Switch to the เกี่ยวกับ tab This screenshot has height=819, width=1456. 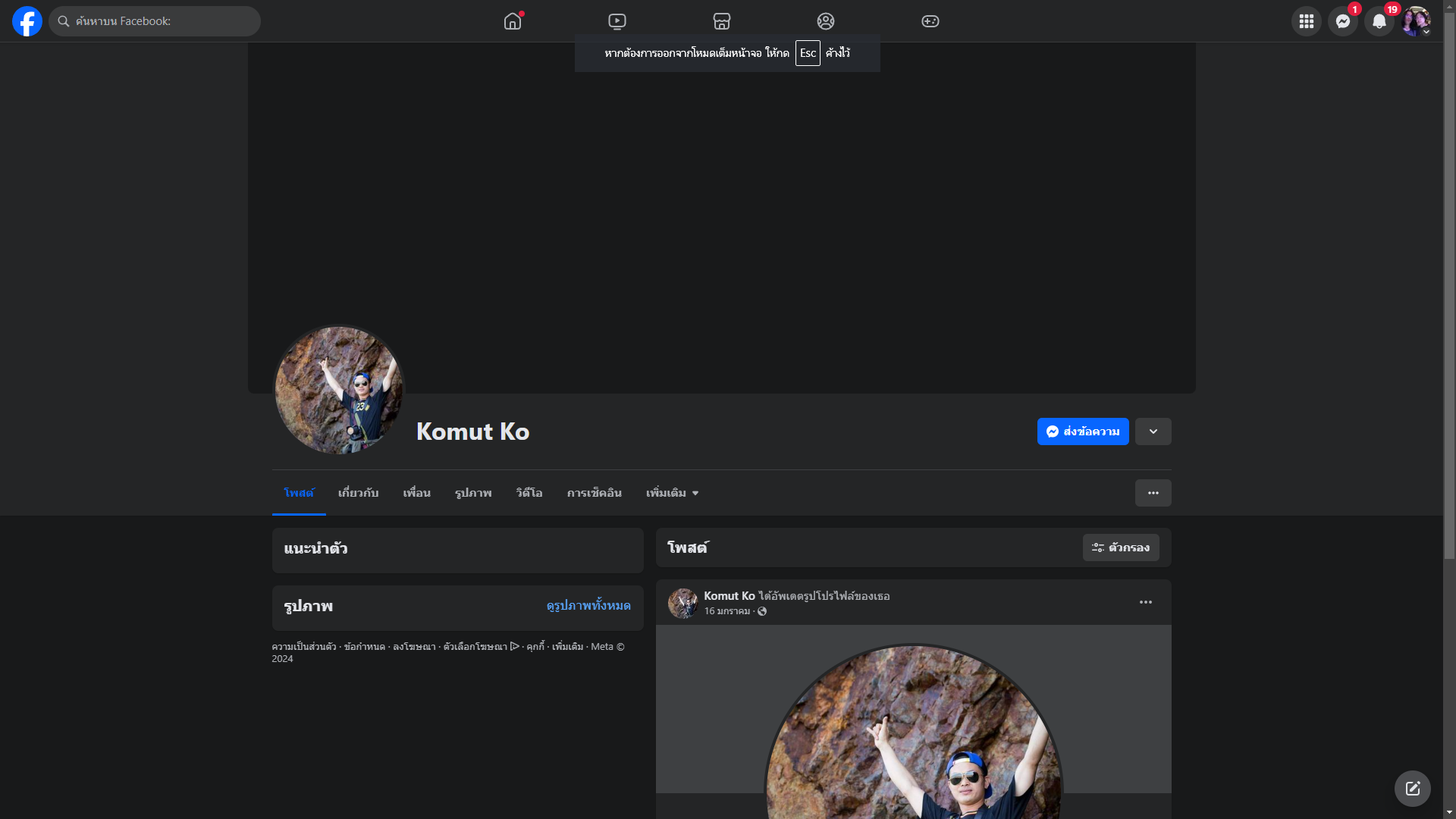pos(358,493)
